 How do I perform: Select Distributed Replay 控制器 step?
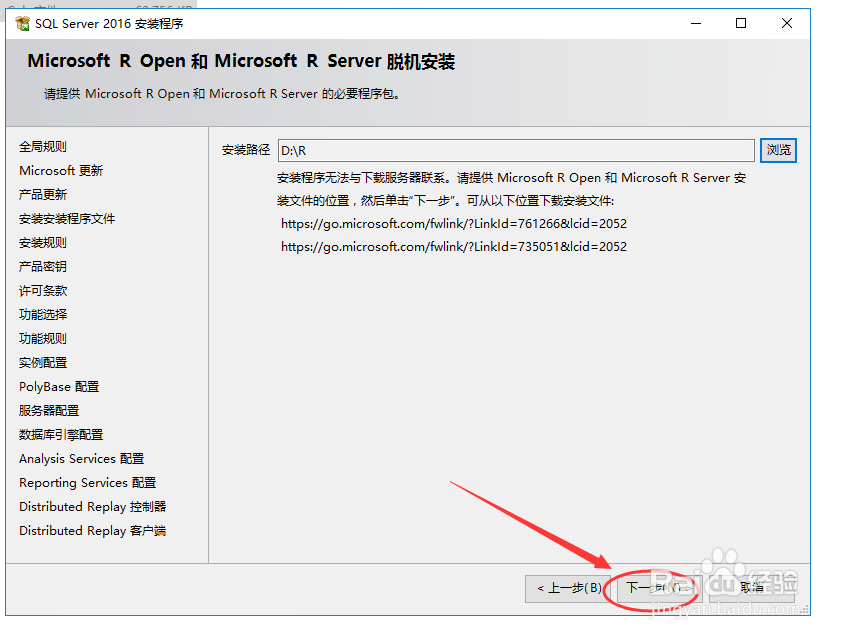tap(92, 507)
